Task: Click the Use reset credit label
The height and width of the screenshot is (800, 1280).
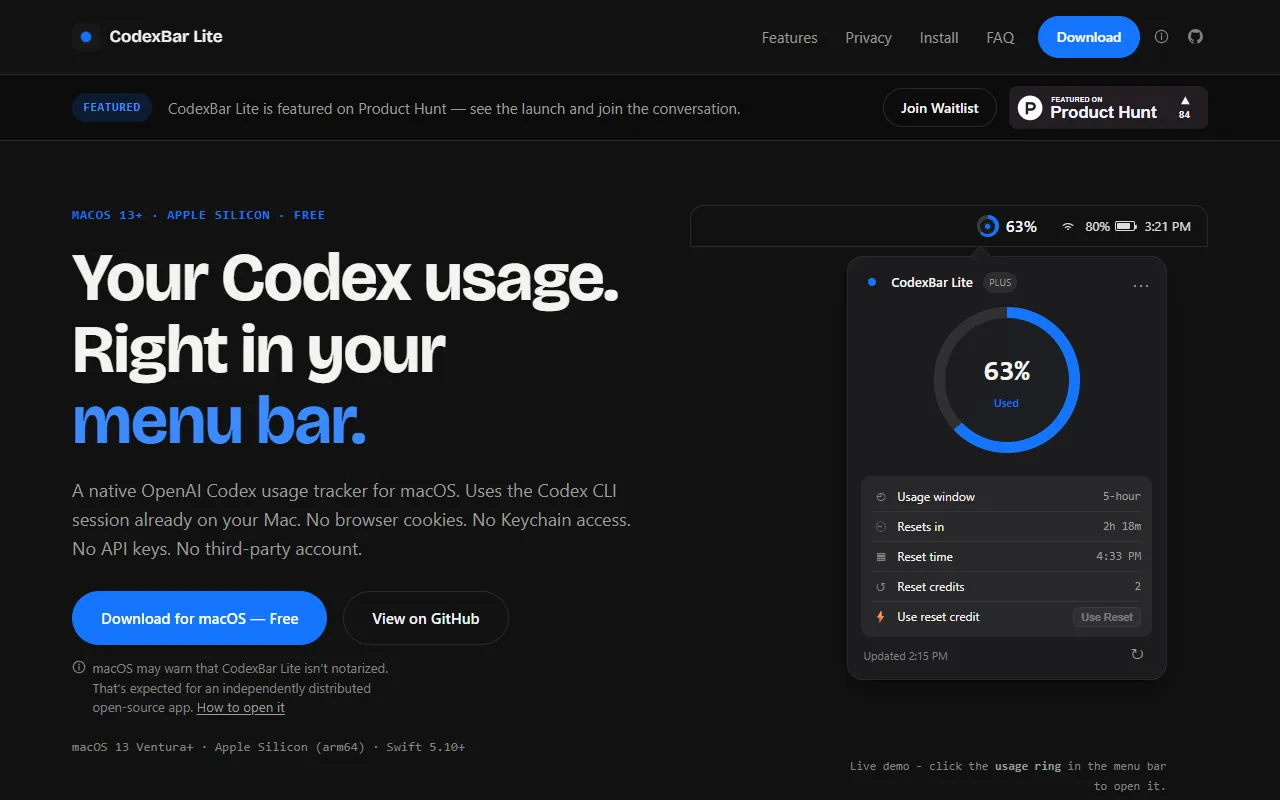Action: [939, 617]
